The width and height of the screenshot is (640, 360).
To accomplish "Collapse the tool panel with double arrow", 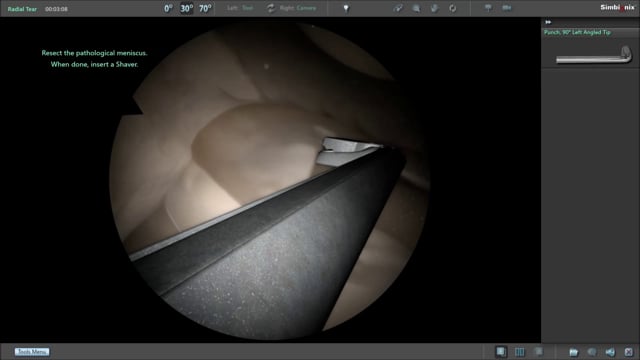I will coord(548,22).
